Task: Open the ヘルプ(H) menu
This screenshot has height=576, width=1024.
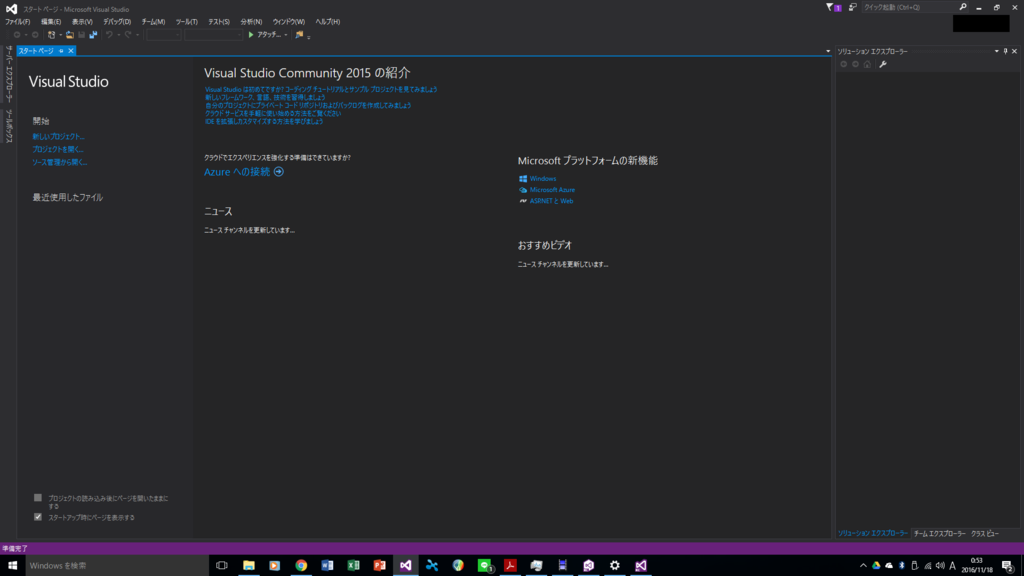Action: coord(328,22)
